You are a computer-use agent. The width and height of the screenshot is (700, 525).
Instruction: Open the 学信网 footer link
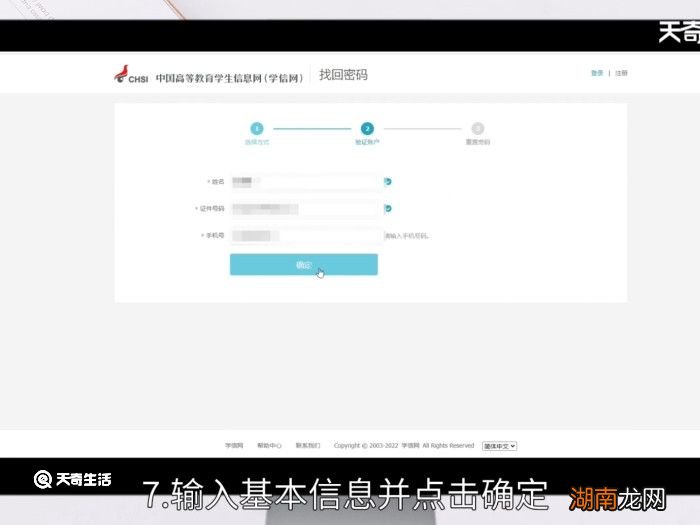point(234,446)
